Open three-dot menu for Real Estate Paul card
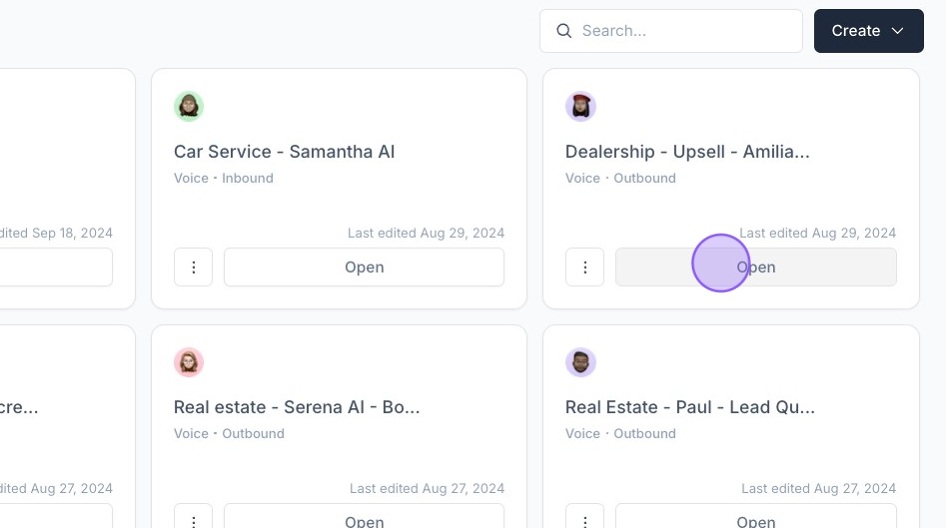 click(x=585, y=519)
